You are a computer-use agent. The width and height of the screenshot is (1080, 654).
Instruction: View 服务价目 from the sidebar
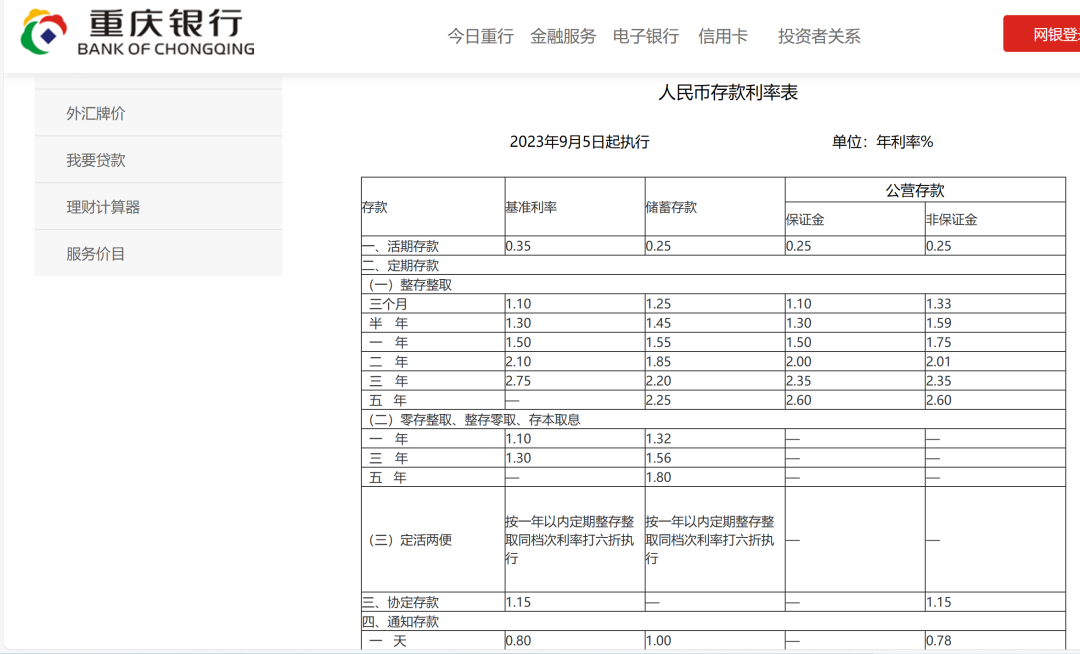[96, 254]
